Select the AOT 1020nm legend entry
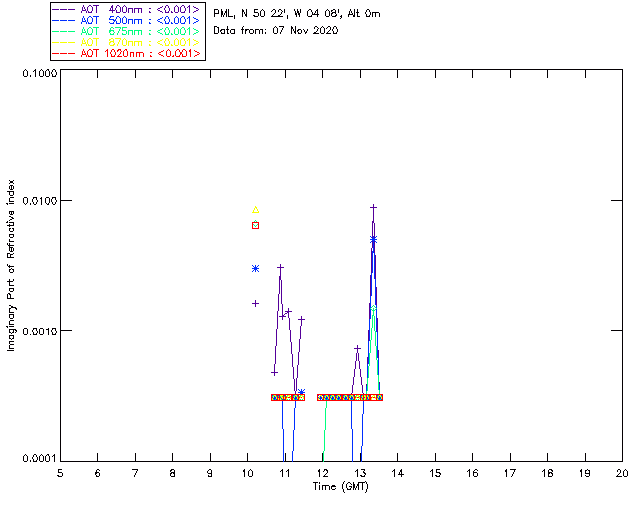Screen dimensions: 640x512 click(x=127, y=53)
